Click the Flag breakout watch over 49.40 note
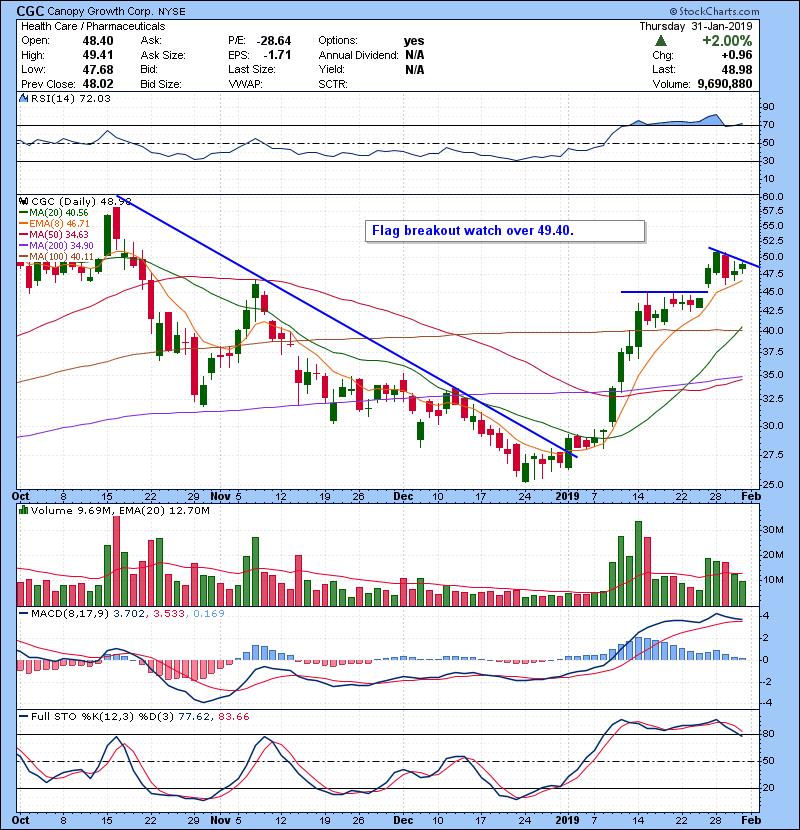 point(505,231)
